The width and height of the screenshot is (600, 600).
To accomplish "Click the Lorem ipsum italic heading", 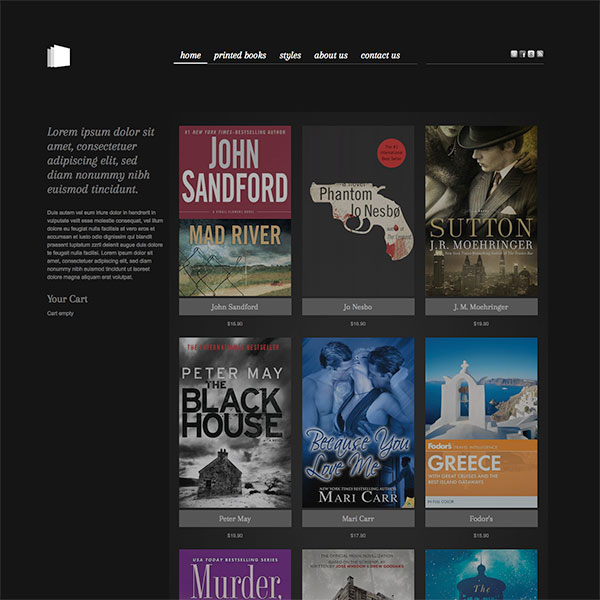I will 100,160.
